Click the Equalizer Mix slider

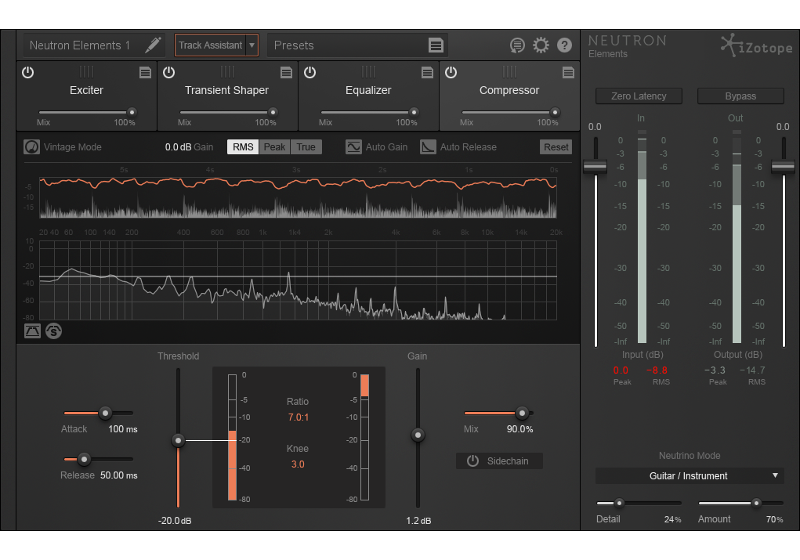click(369, 112)
